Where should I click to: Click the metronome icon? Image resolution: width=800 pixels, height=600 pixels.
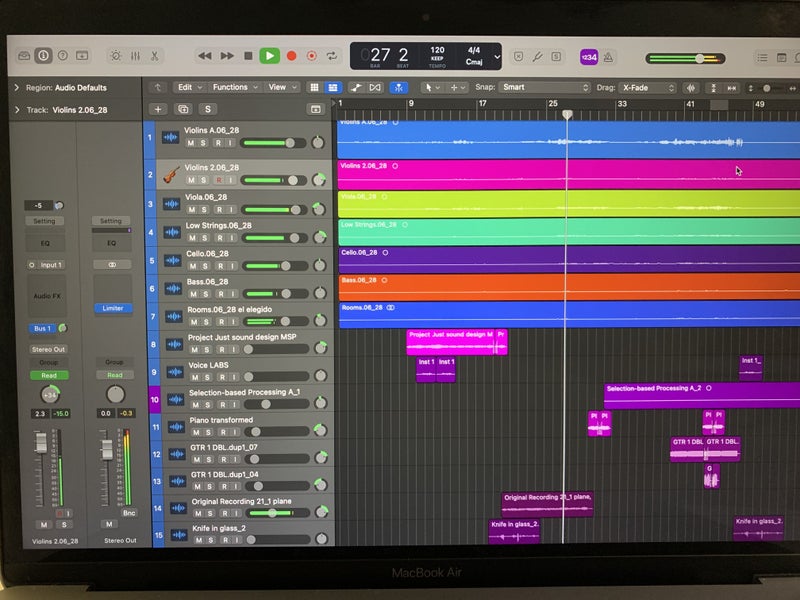610,57
